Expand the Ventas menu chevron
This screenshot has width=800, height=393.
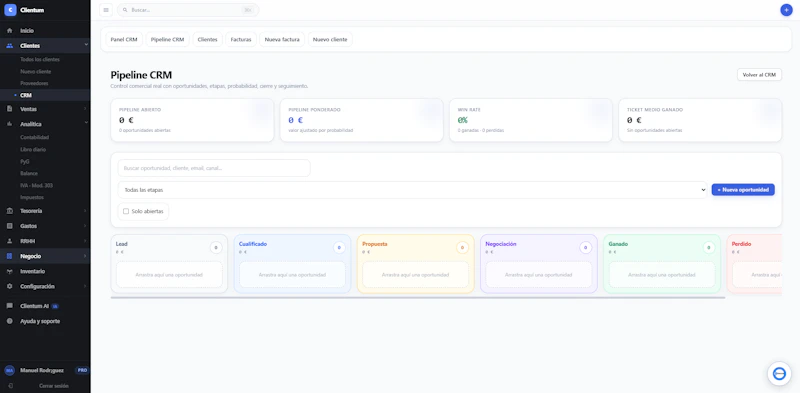tap(85, 109)
